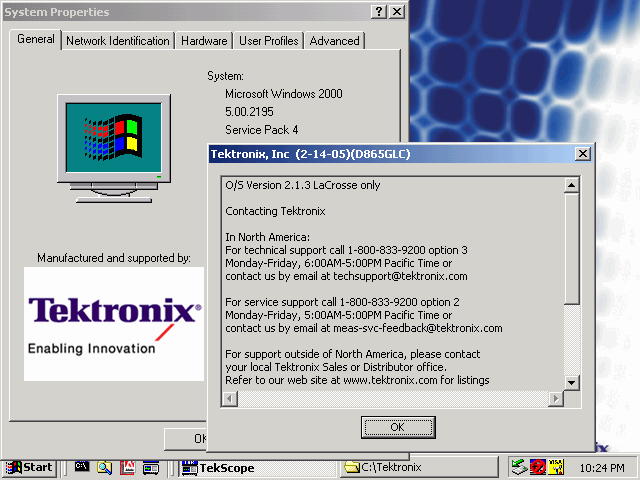Click the techsupport@tektronix.com email line
The width and height of the screenshot is (640, 480).
point(346,276)
